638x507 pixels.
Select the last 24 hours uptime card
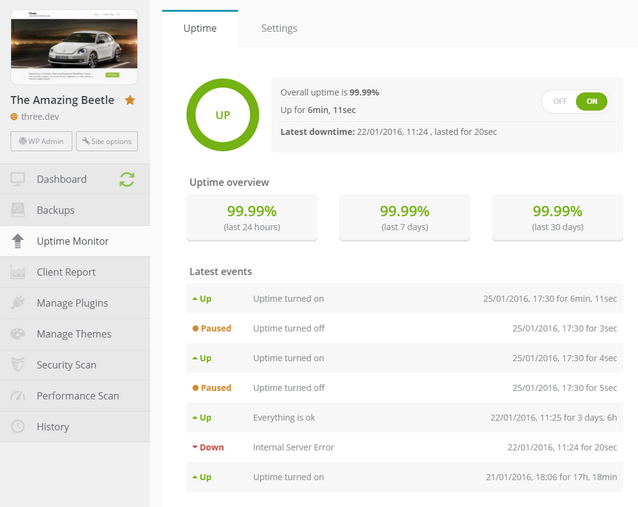tap(252, 217)
